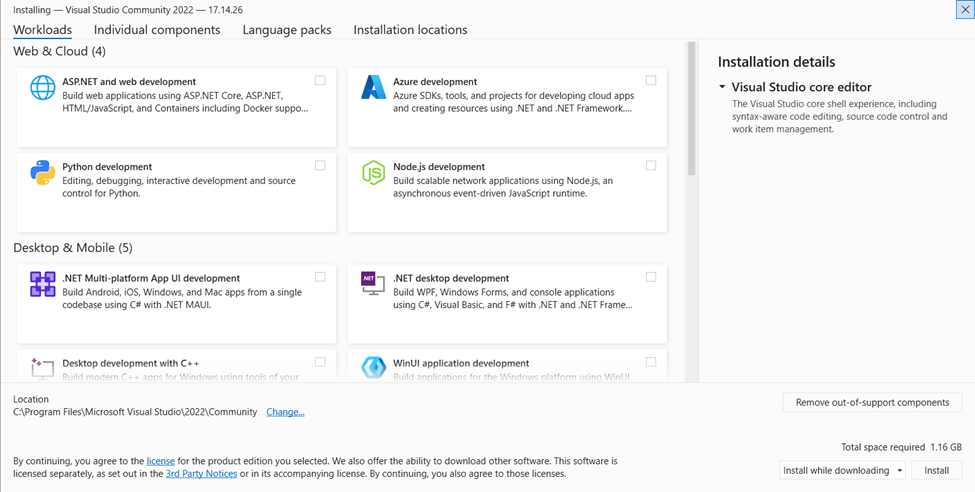Switch to the Individual components tab

157,30
